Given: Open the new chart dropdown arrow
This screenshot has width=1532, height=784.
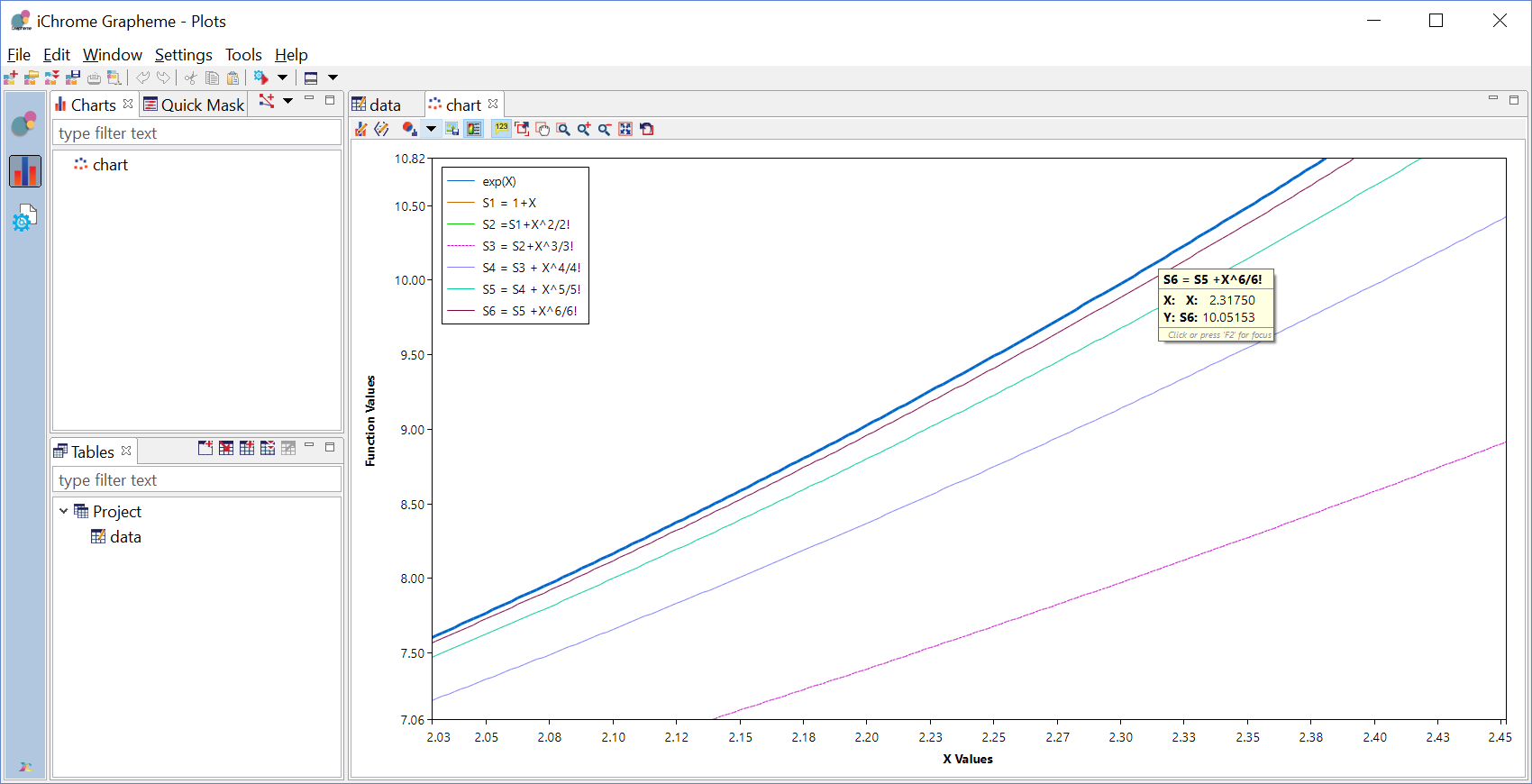Looking at the screenshot, I should (x=288, y=101).
